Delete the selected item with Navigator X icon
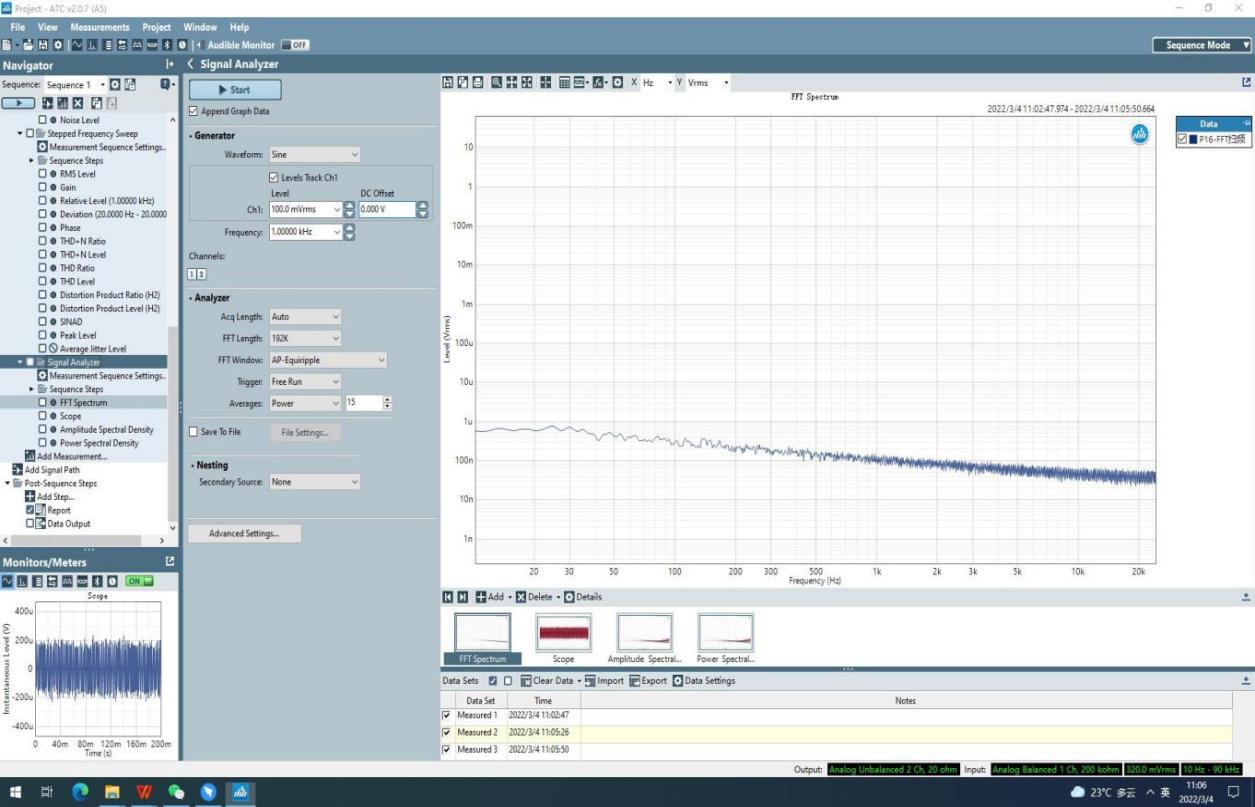This screenshot has height=807, width=1255. point(77,103)
